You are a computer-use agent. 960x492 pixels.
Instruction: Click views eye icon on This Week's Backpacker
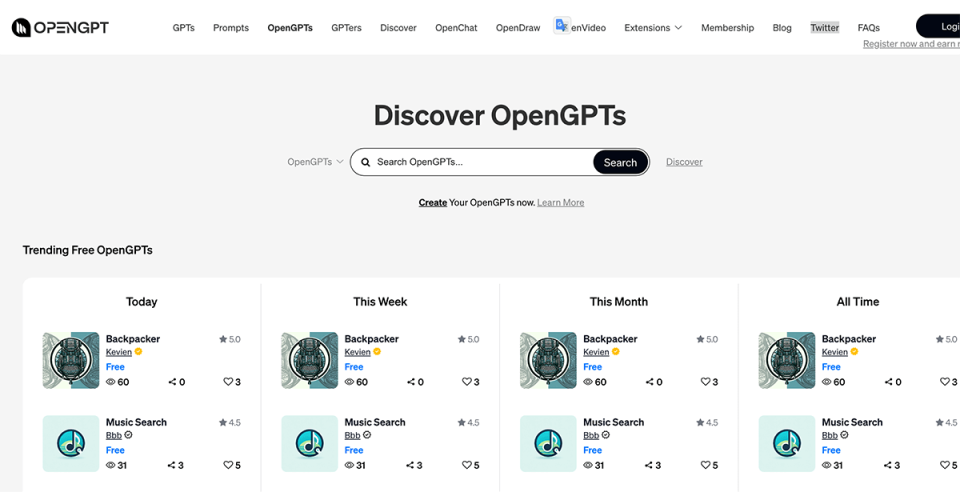350,382
